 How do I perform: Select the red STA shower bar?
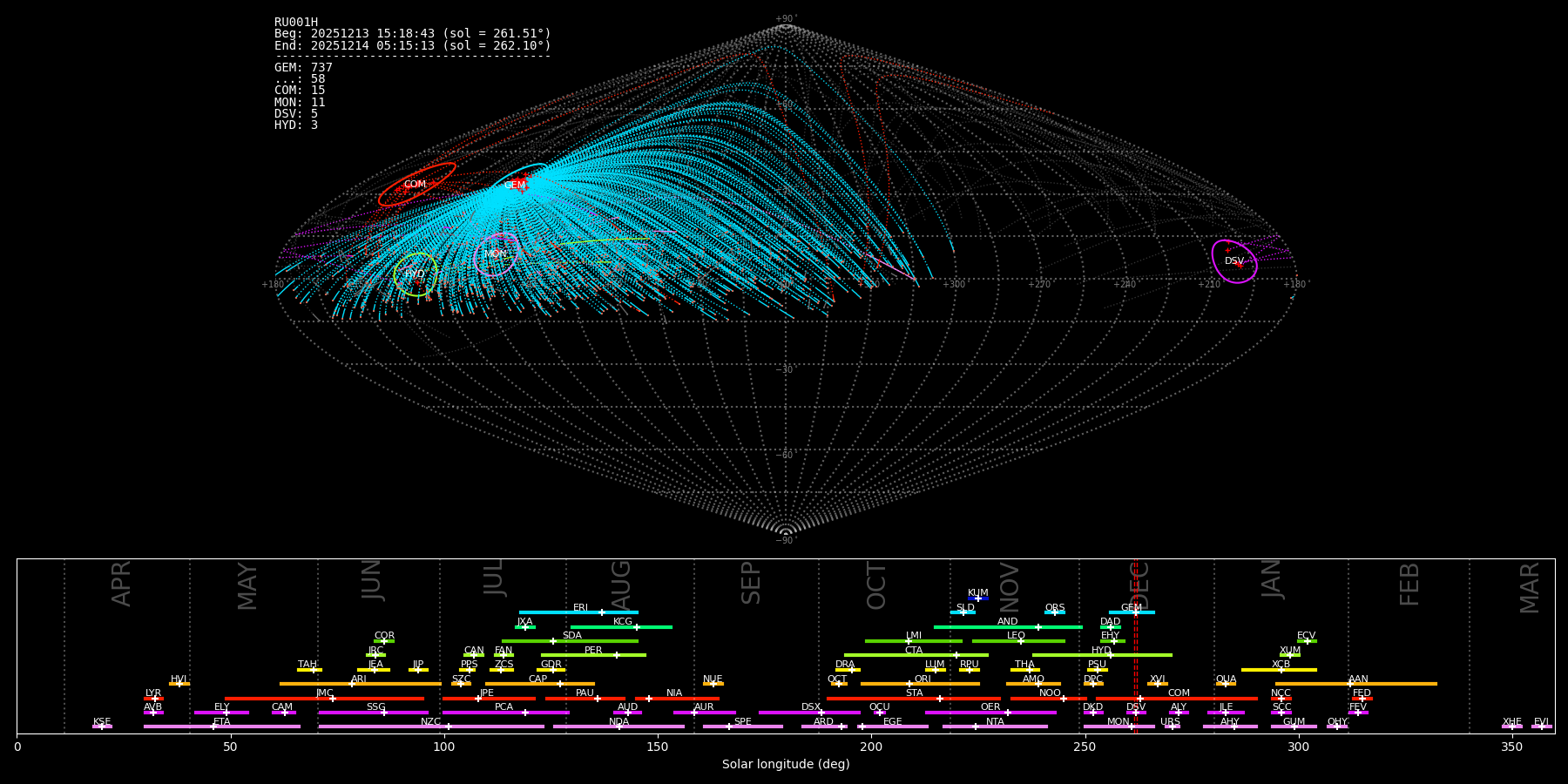pyautogui.click(x=914, y=699)
